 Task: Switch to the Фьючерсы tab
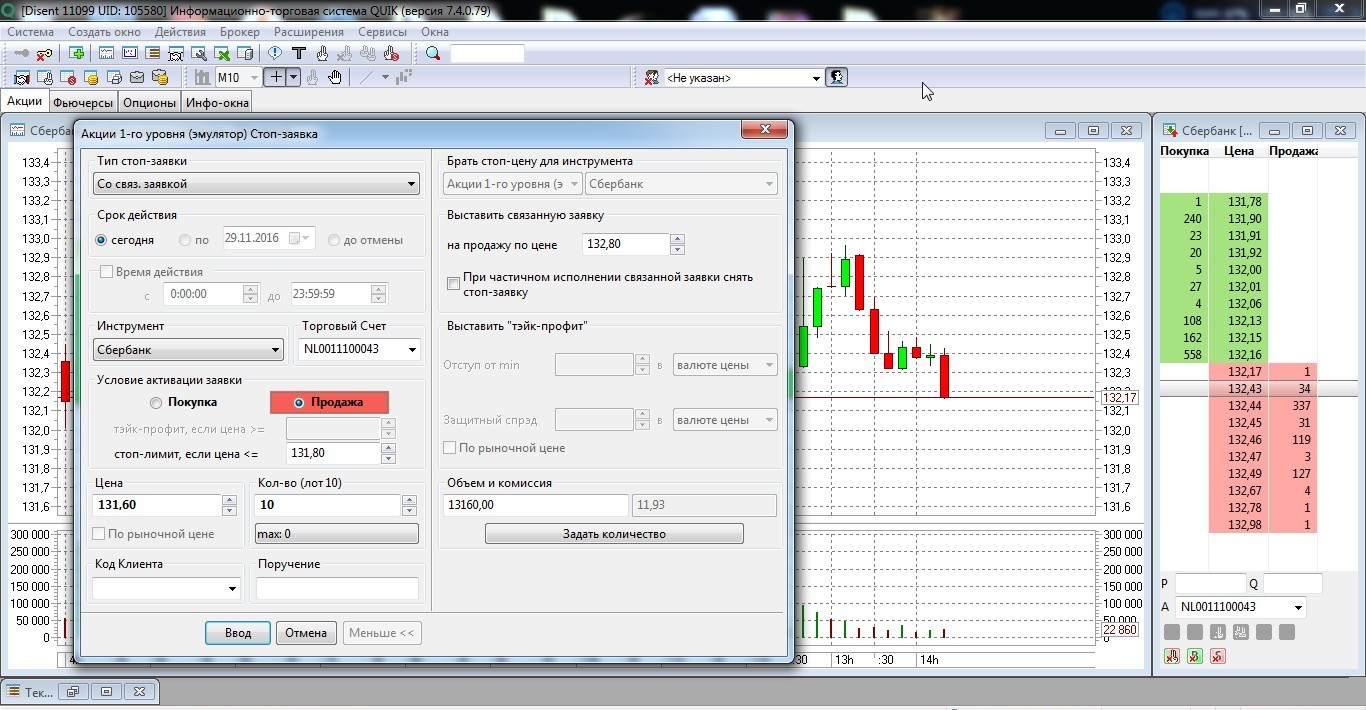point(83,102)
